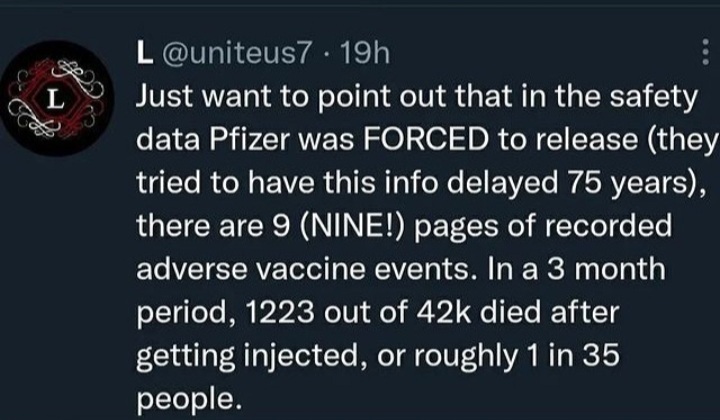Select the word FORCED in the tweet
The image size is (720, 420).
[426, 140]
